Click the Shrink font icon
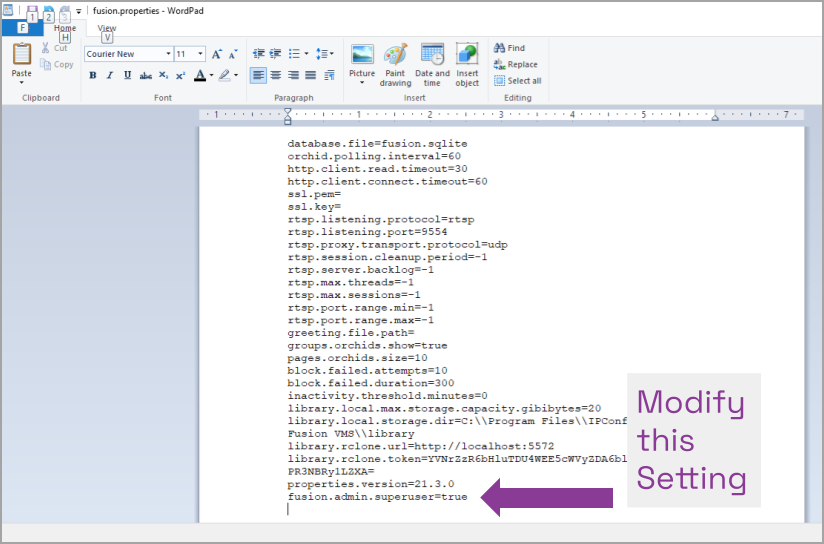This screenshot has height=544, width=824. (x=233, y=54)
